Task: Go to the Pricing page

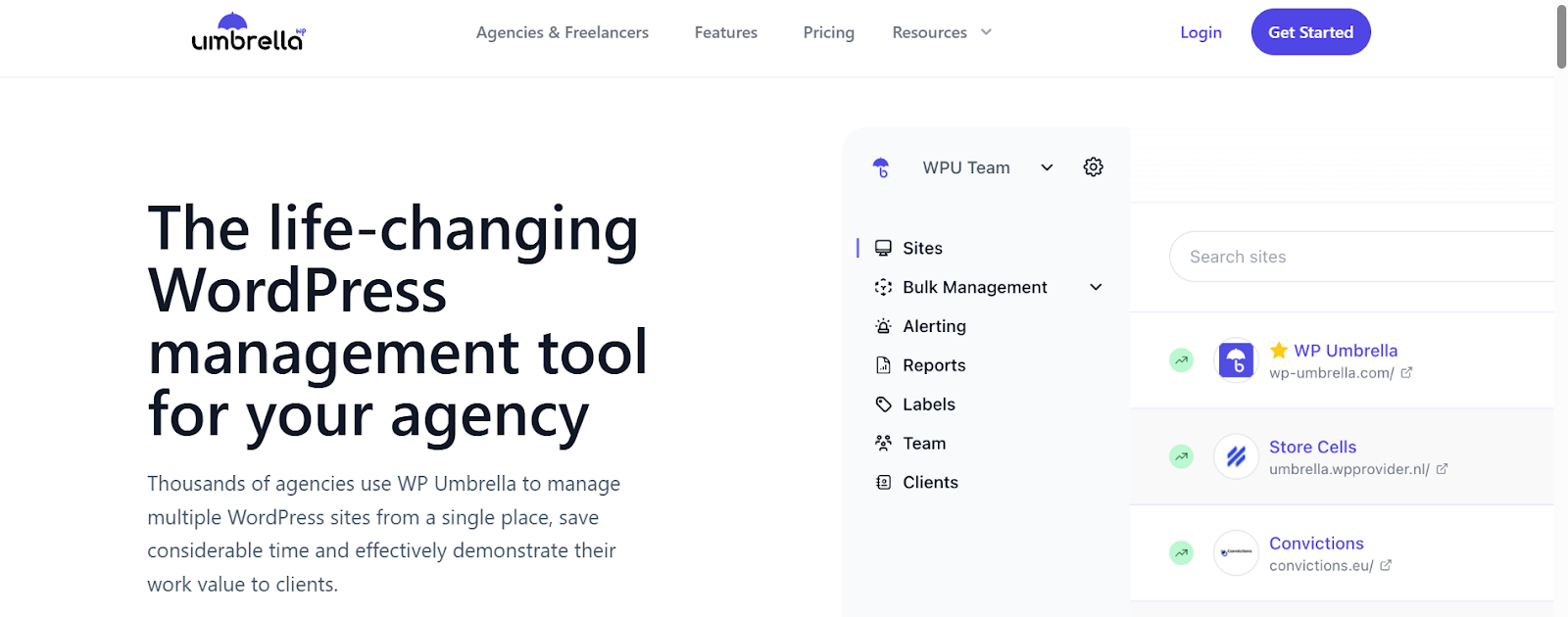Action: pyautogui.click(x=829, y=32)
